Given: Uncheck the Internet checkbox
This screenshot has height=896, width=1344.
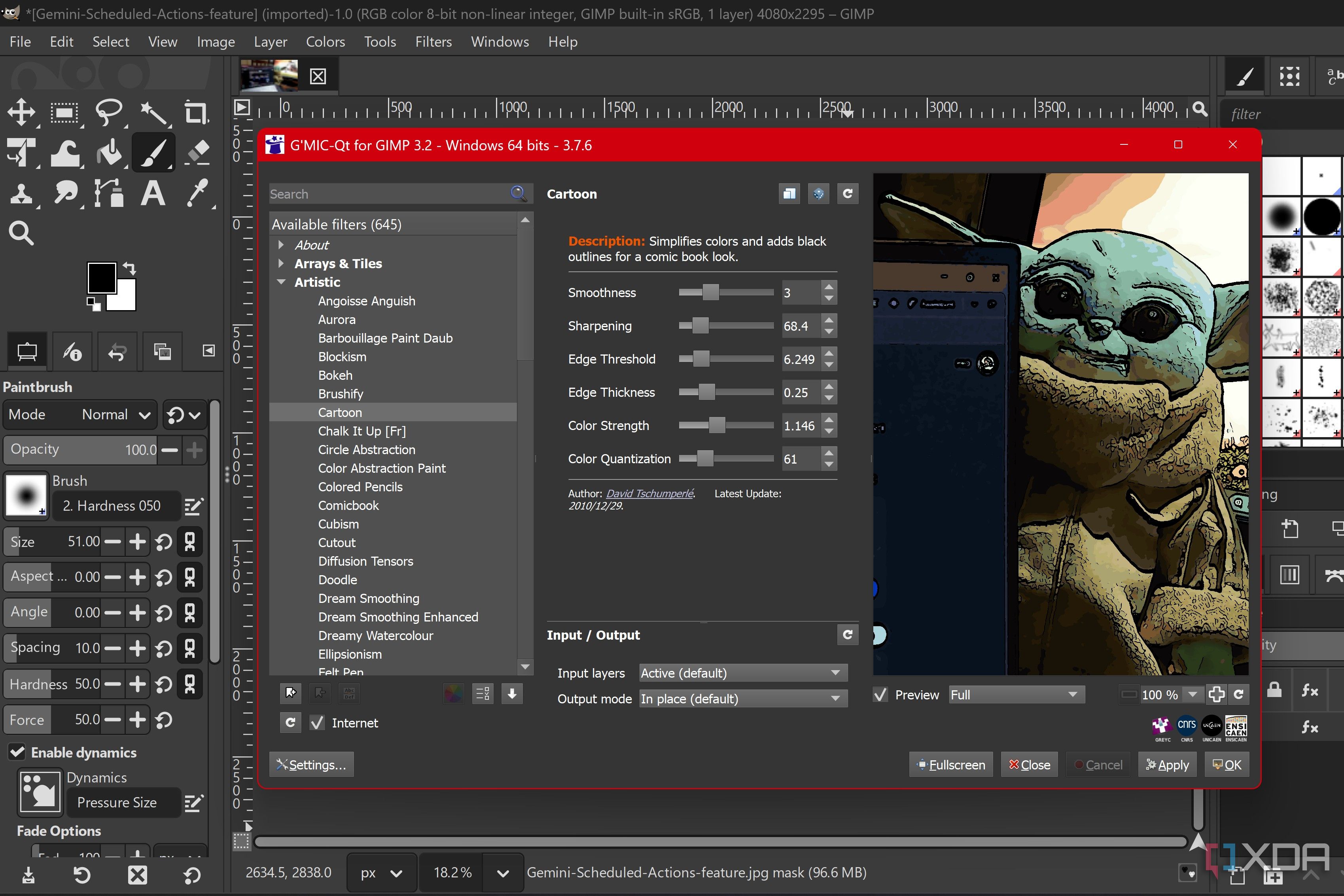Looking at the screenshot, I should tap(317, 723).
